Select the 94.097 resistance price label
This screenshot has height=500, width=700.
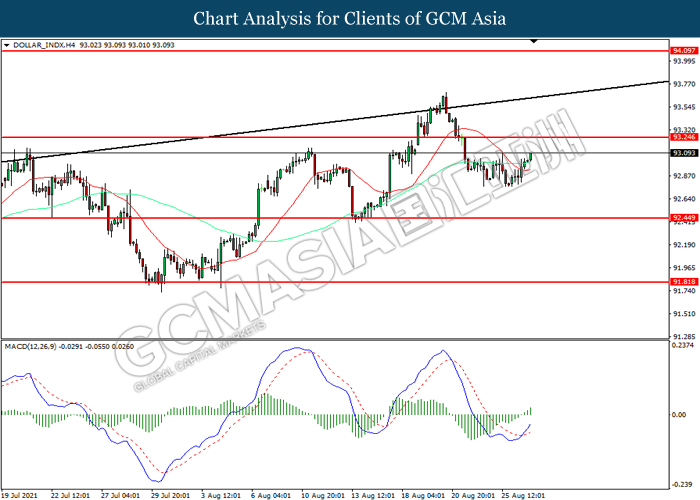(x=683, y=51)
